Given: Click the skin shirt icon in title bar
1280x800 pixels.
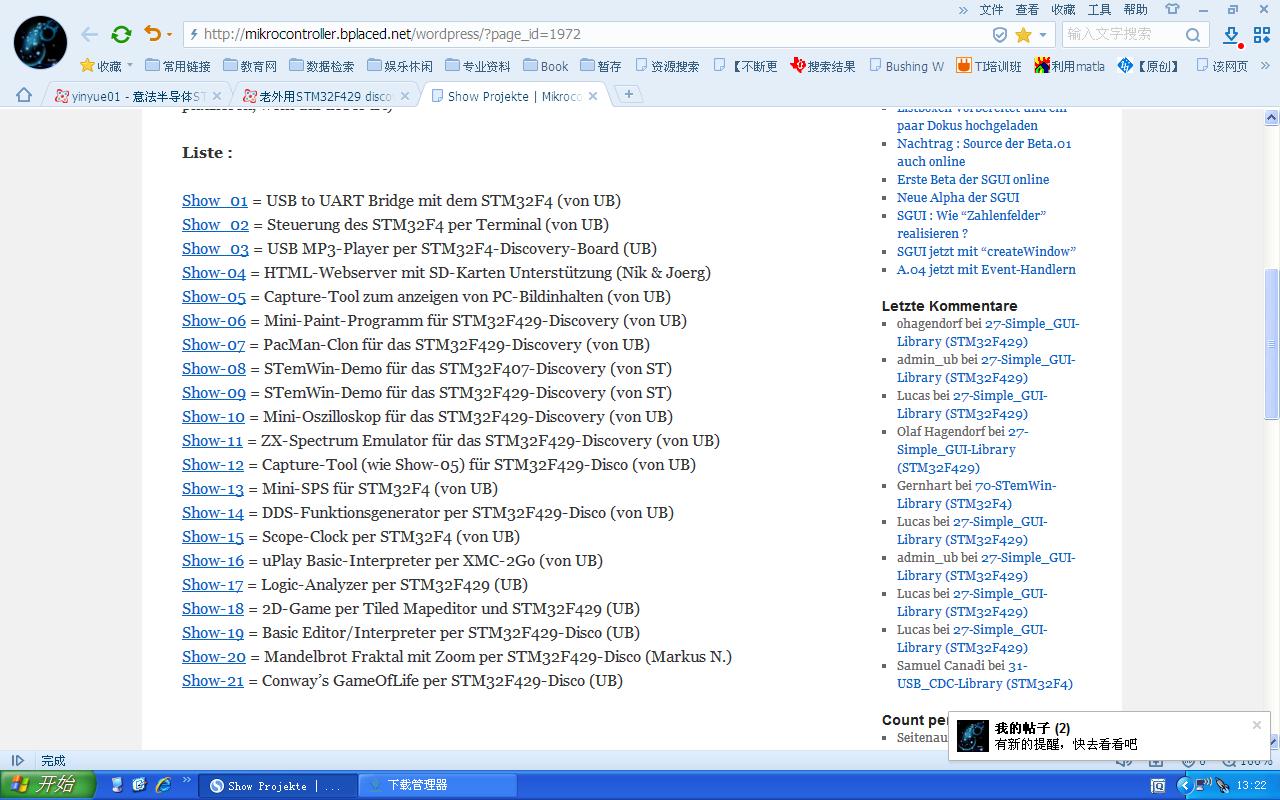Looking at the screenshot, I should (1172, 9).
